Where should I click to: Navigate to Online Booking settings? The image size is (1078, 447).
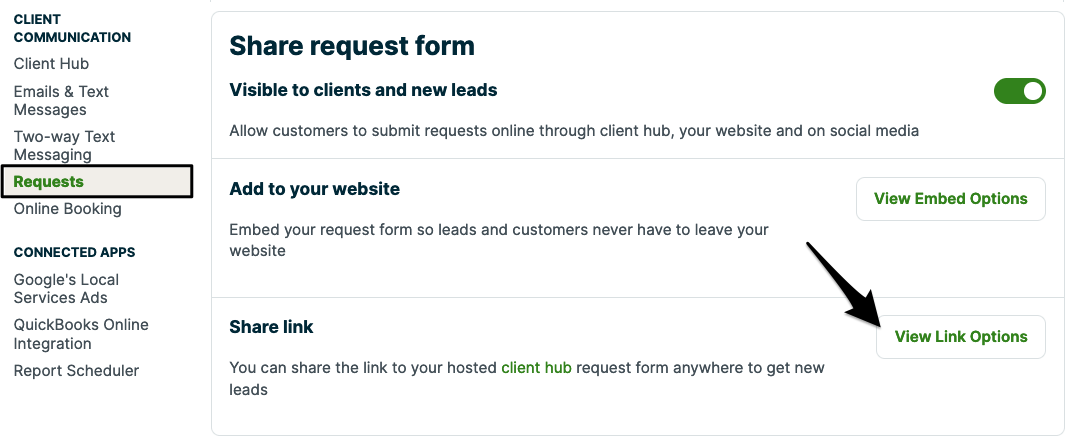click(67, 209)
